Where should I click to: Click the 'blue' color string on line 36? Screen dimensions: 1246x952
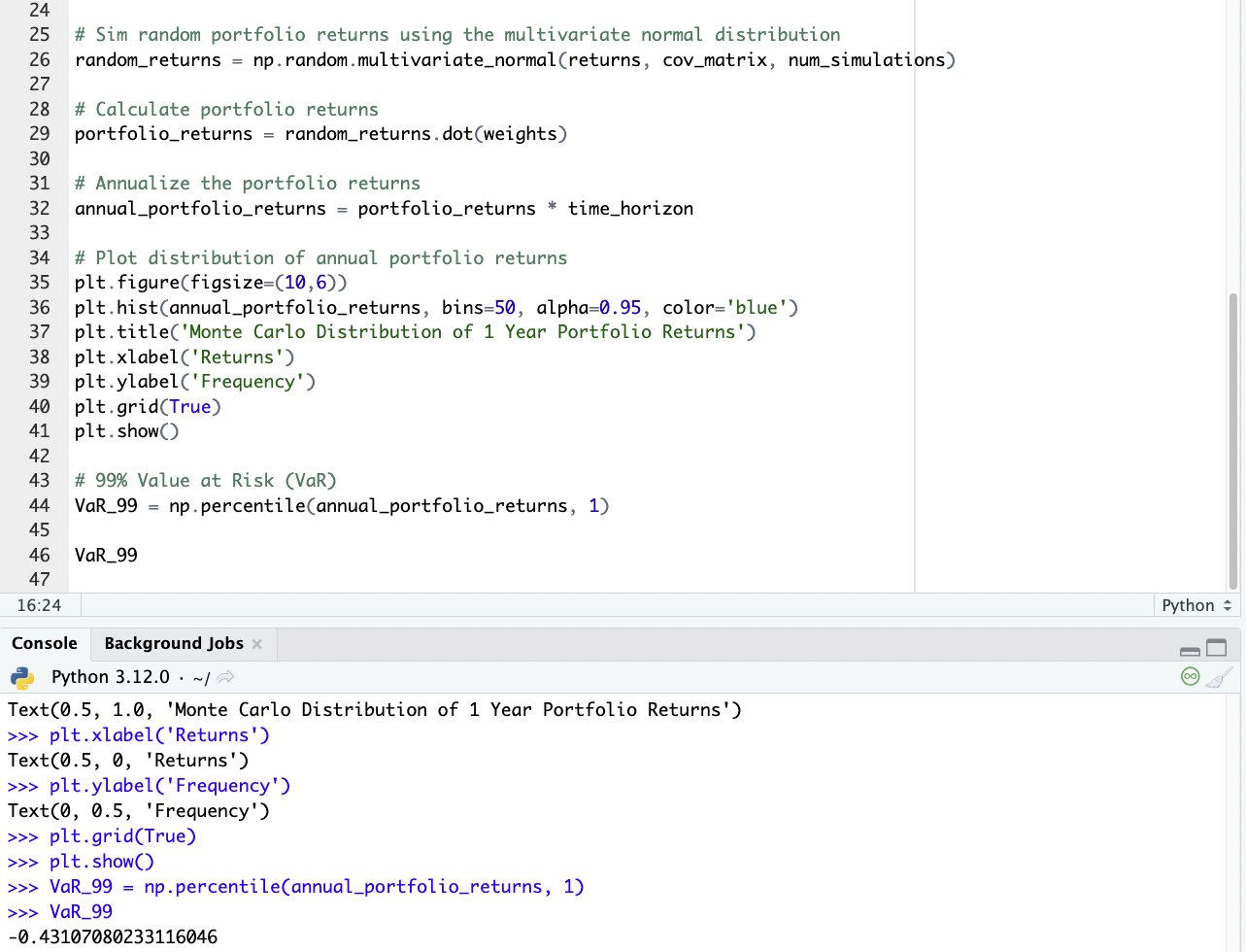[x=757, y=308]
